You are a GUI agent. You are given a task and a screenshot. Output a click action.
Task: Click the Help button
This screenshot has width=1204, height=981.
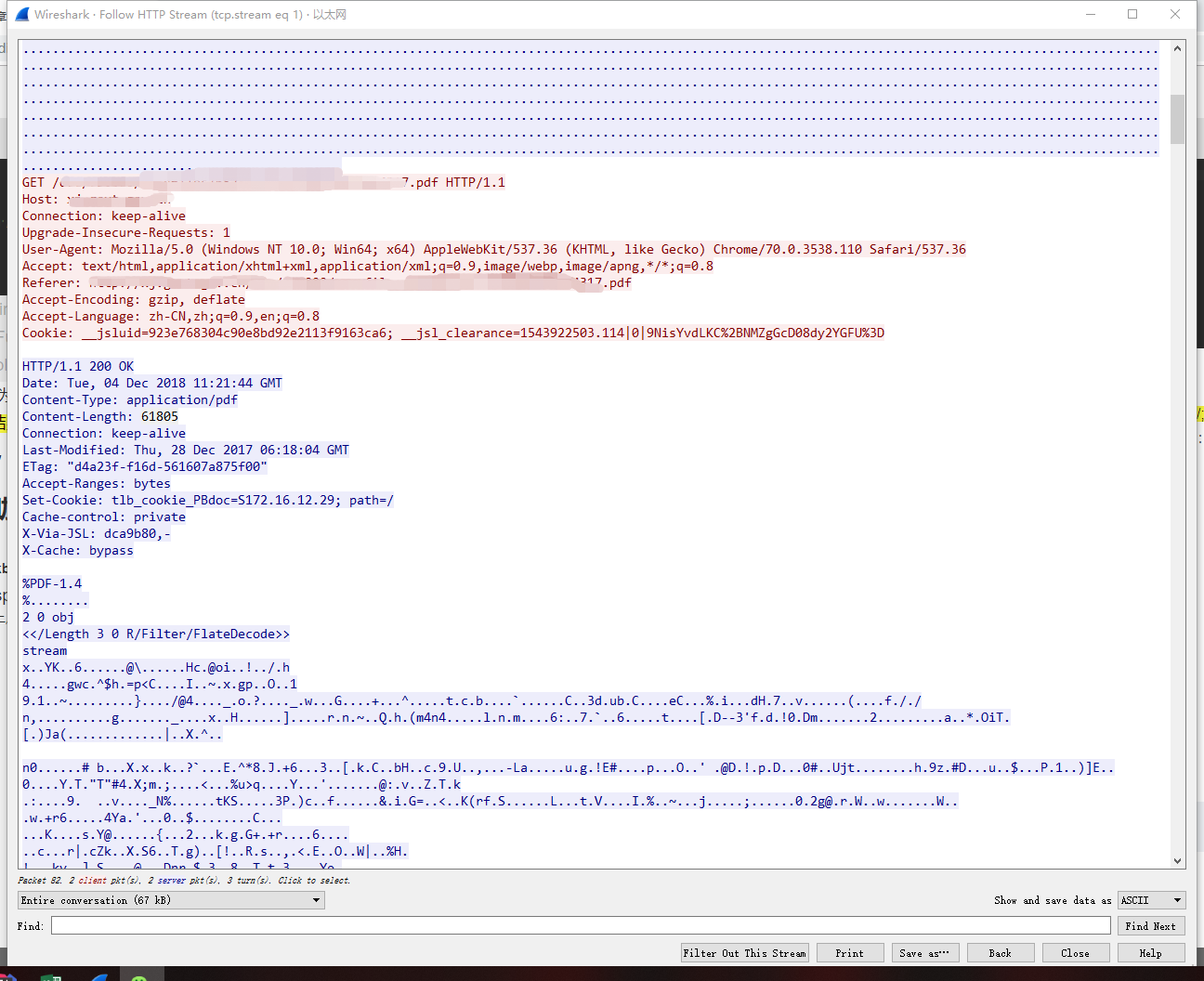tap(1151, 953)
